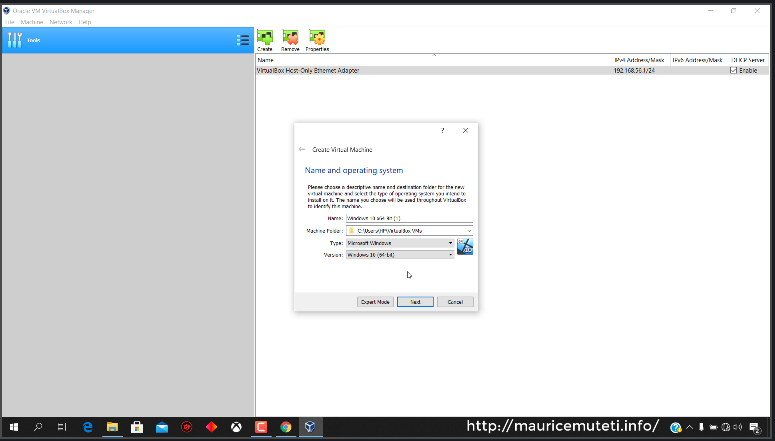Click the help tray icon

pyautogui.click(x=676, y=427)
